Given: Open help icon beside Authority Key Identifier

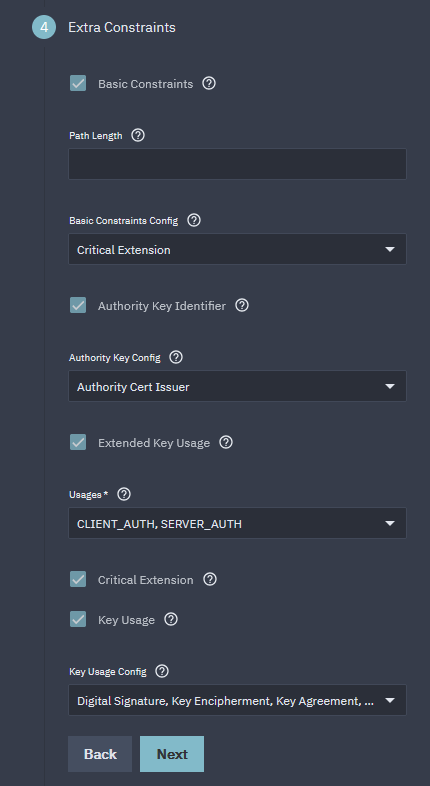Looking at the screenshot, I should pyautogui.click(x=242, y=305).
